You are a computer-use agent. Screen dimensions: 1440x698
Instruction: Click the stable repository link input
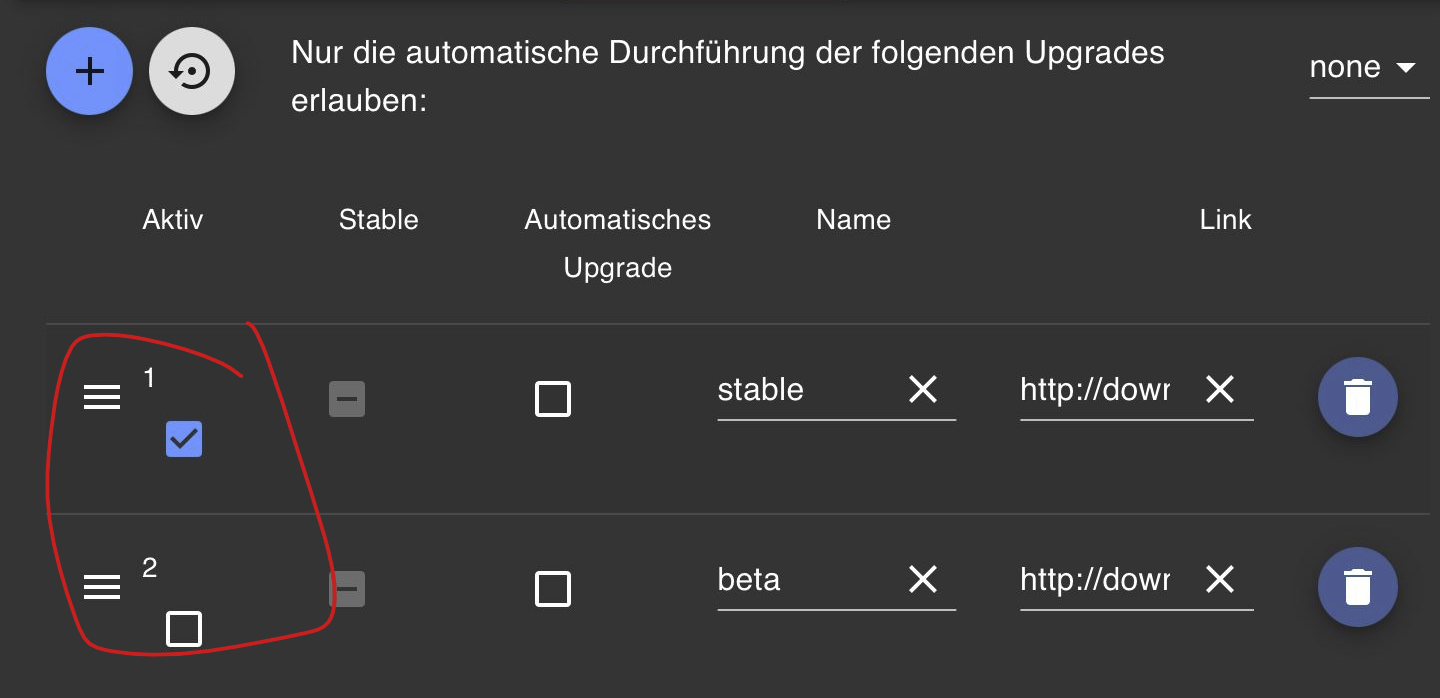coord(1095,390)
